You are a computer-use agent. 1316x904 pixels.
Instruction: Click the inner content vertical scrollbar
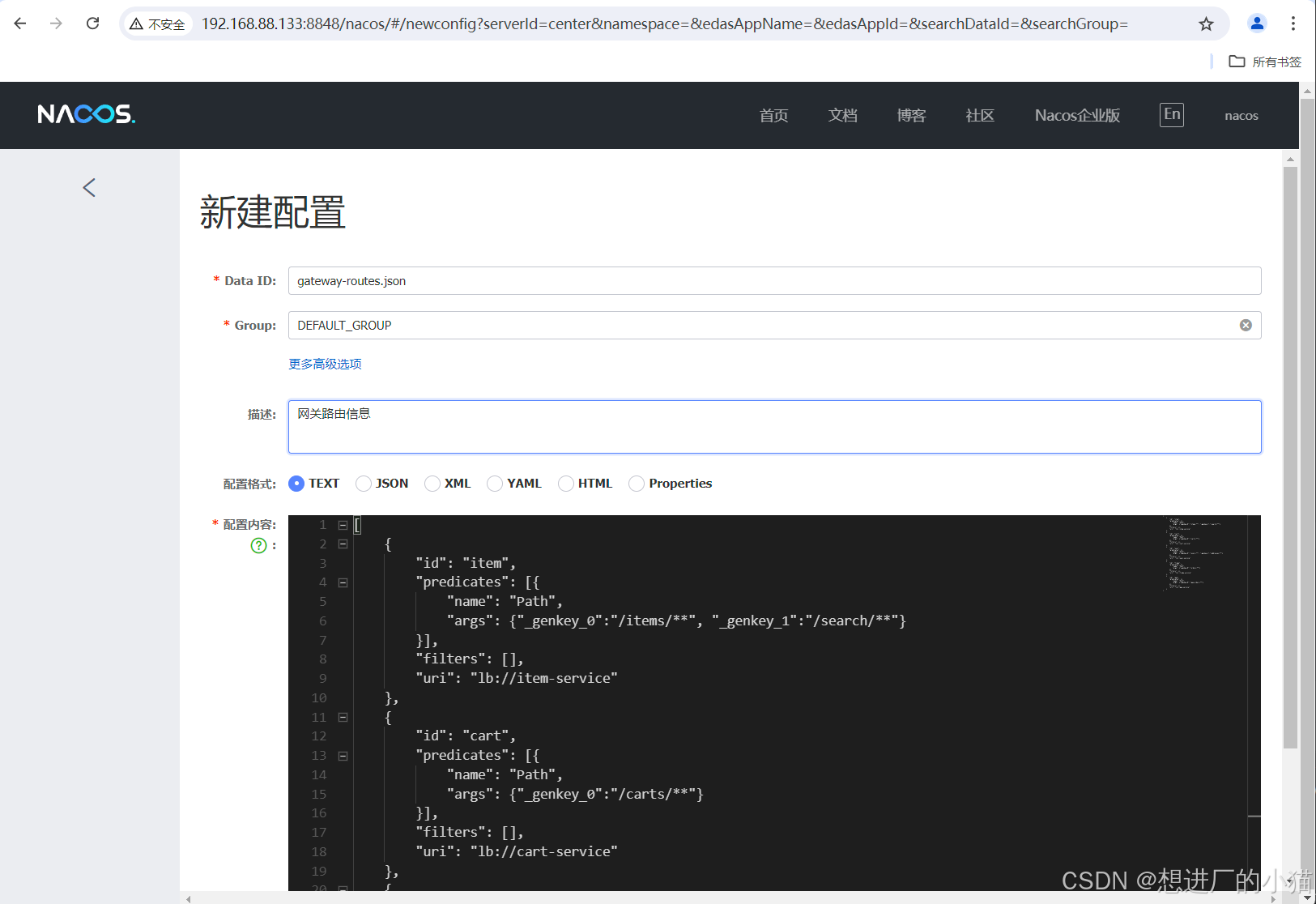(x=1290, y=458)
